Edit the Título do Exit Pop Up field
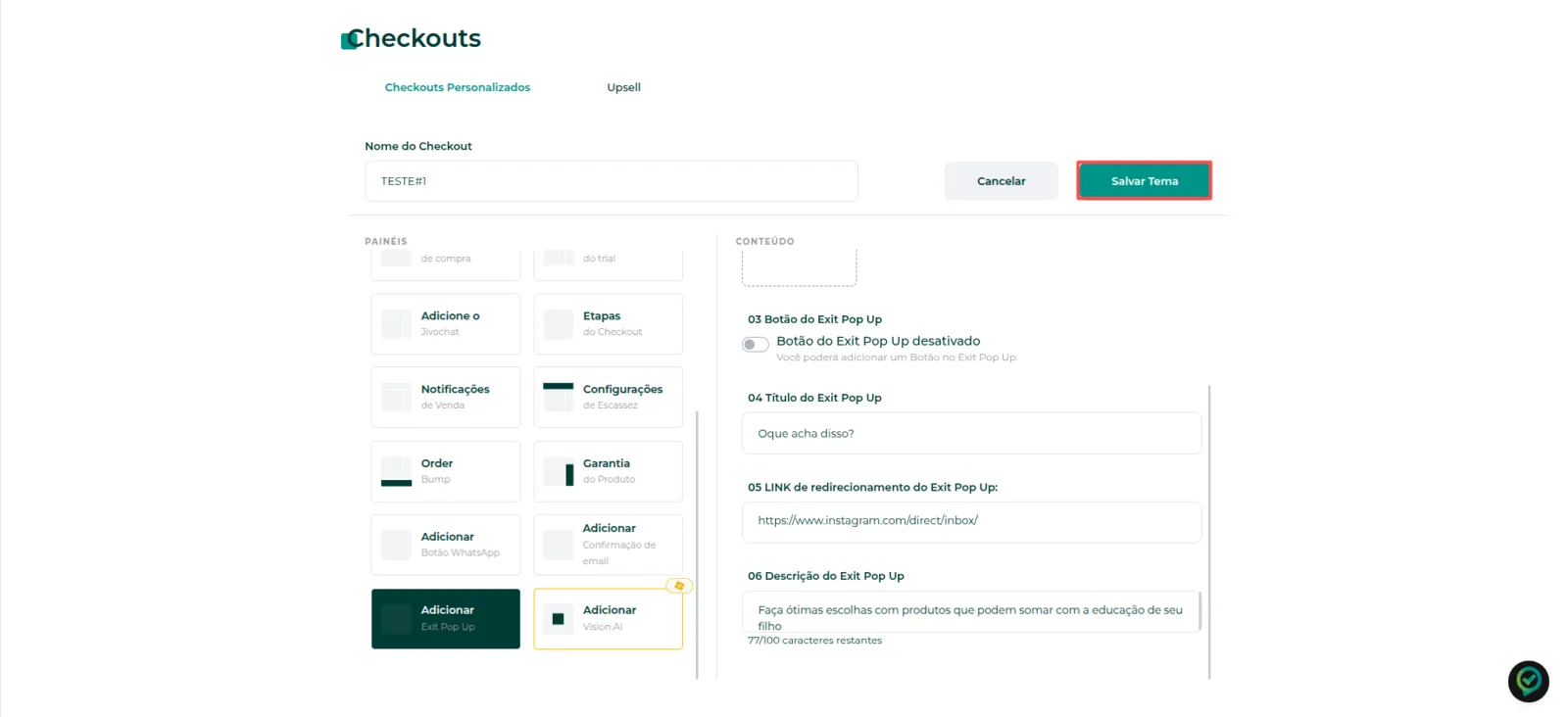 click(971, 433)
